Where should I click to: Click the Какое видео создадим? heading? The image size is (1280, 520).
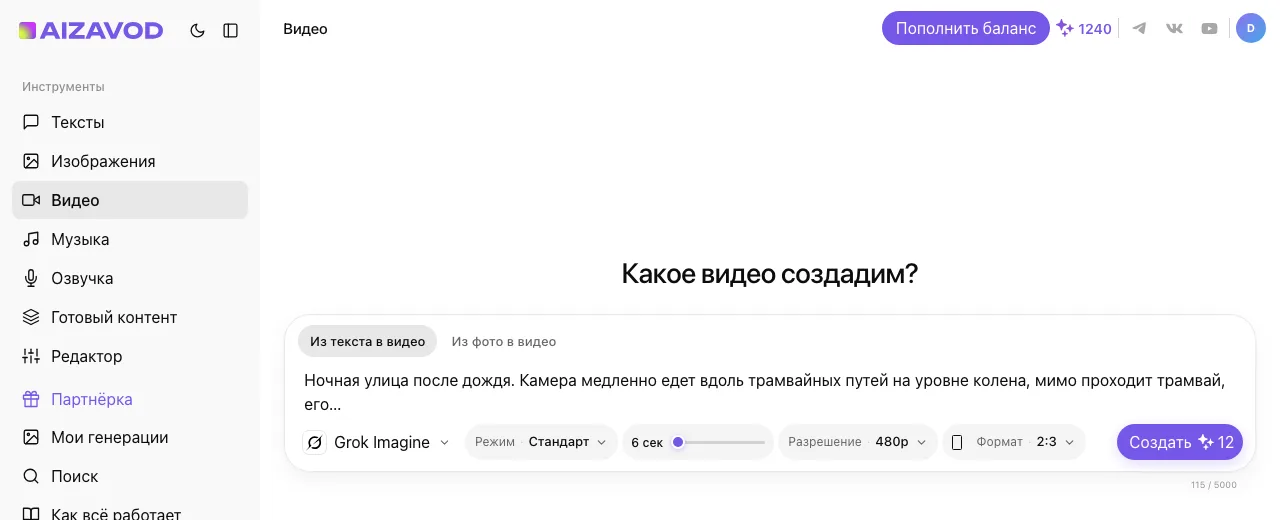[770, 274]
